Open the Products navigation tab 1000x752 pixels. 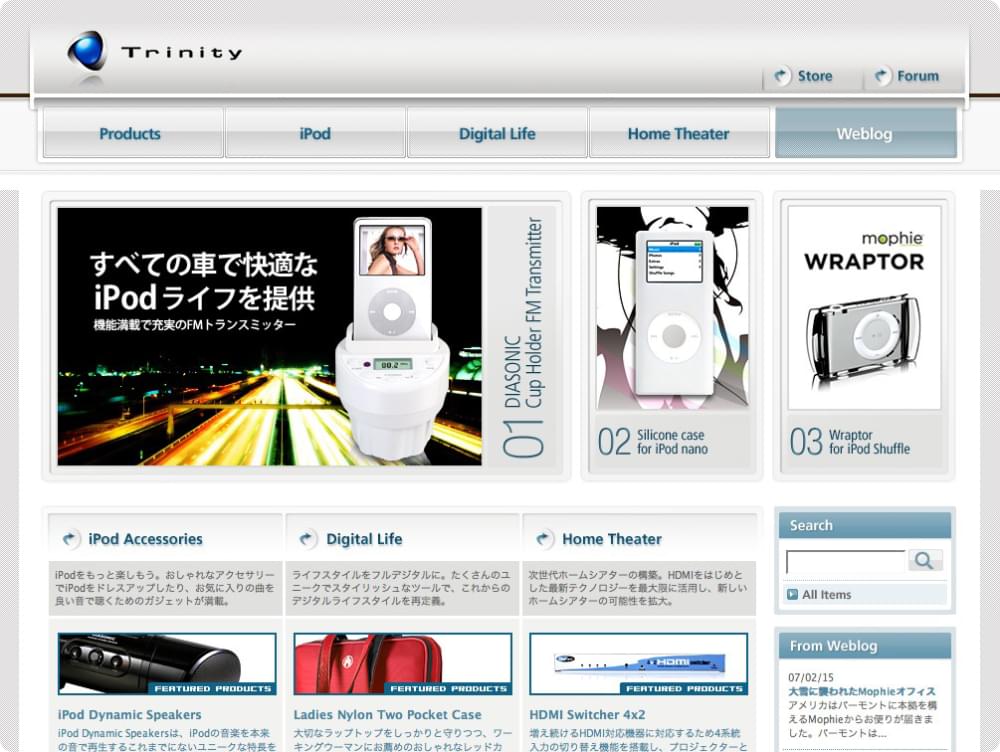click(131, 134)
